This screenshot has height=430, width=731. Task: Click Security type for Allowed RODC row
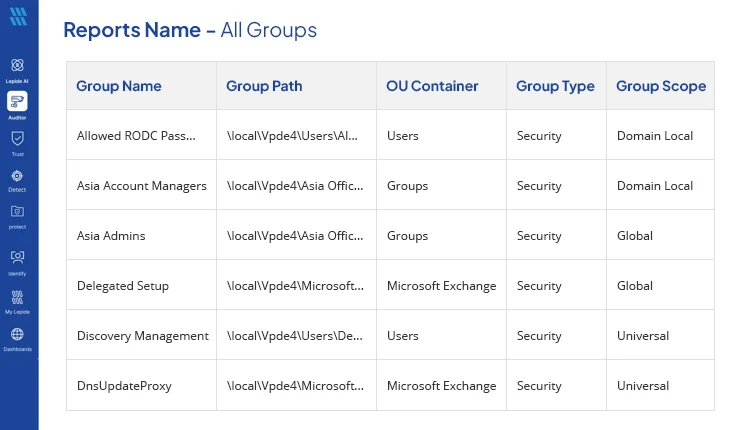(539, 136)
